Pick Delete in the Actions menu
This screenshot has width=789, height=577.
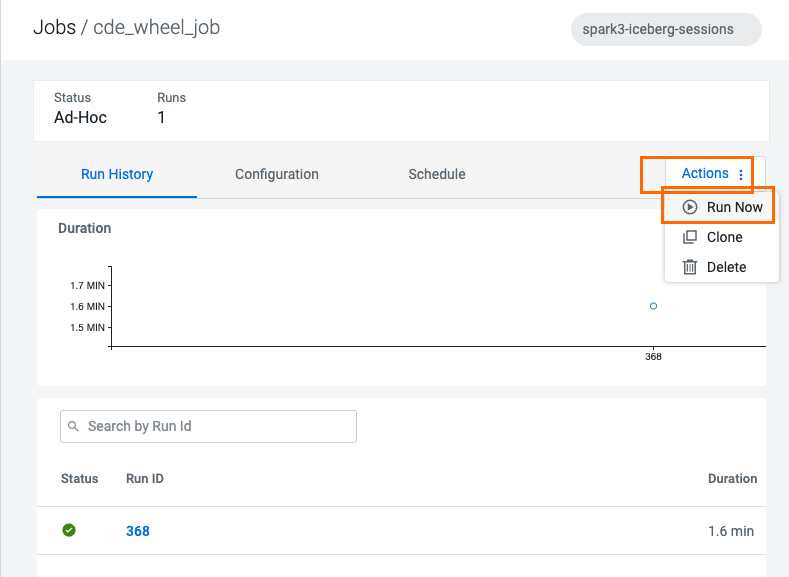tap(726, 267)
